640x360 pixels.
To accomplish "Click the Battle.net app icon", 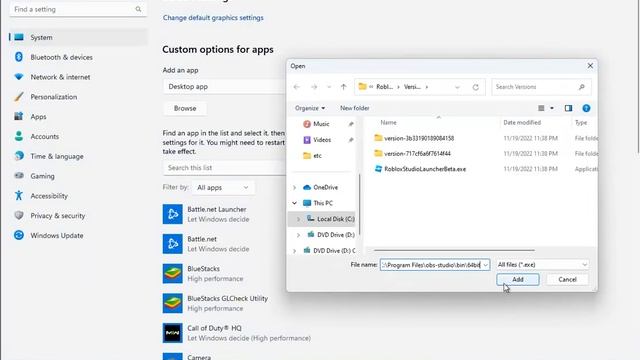I will [x=172, y=244].
